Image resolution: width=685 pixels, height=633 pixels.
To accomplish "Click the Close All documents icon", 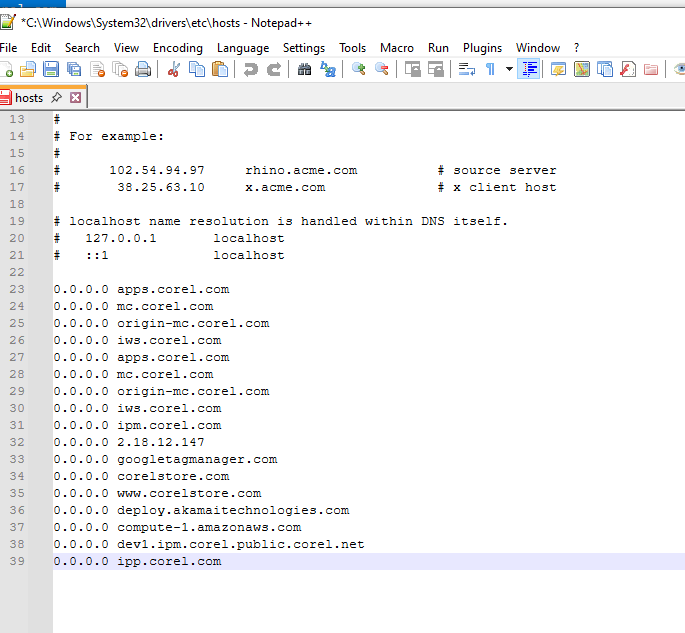I will click(x=120, y=69).
